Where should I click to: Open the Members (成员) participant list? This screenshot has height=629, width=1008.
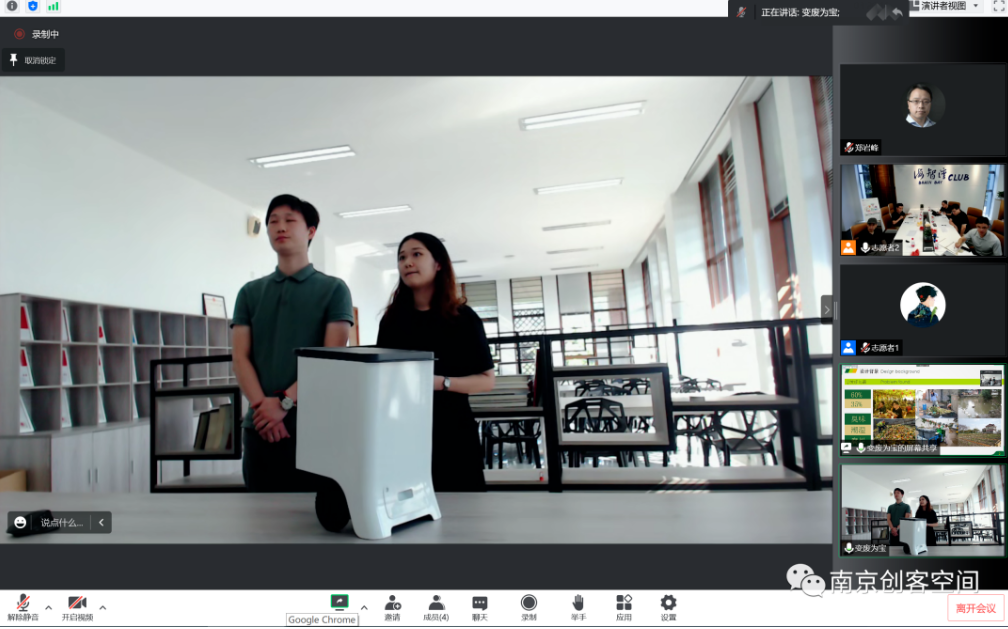[436, 603]
